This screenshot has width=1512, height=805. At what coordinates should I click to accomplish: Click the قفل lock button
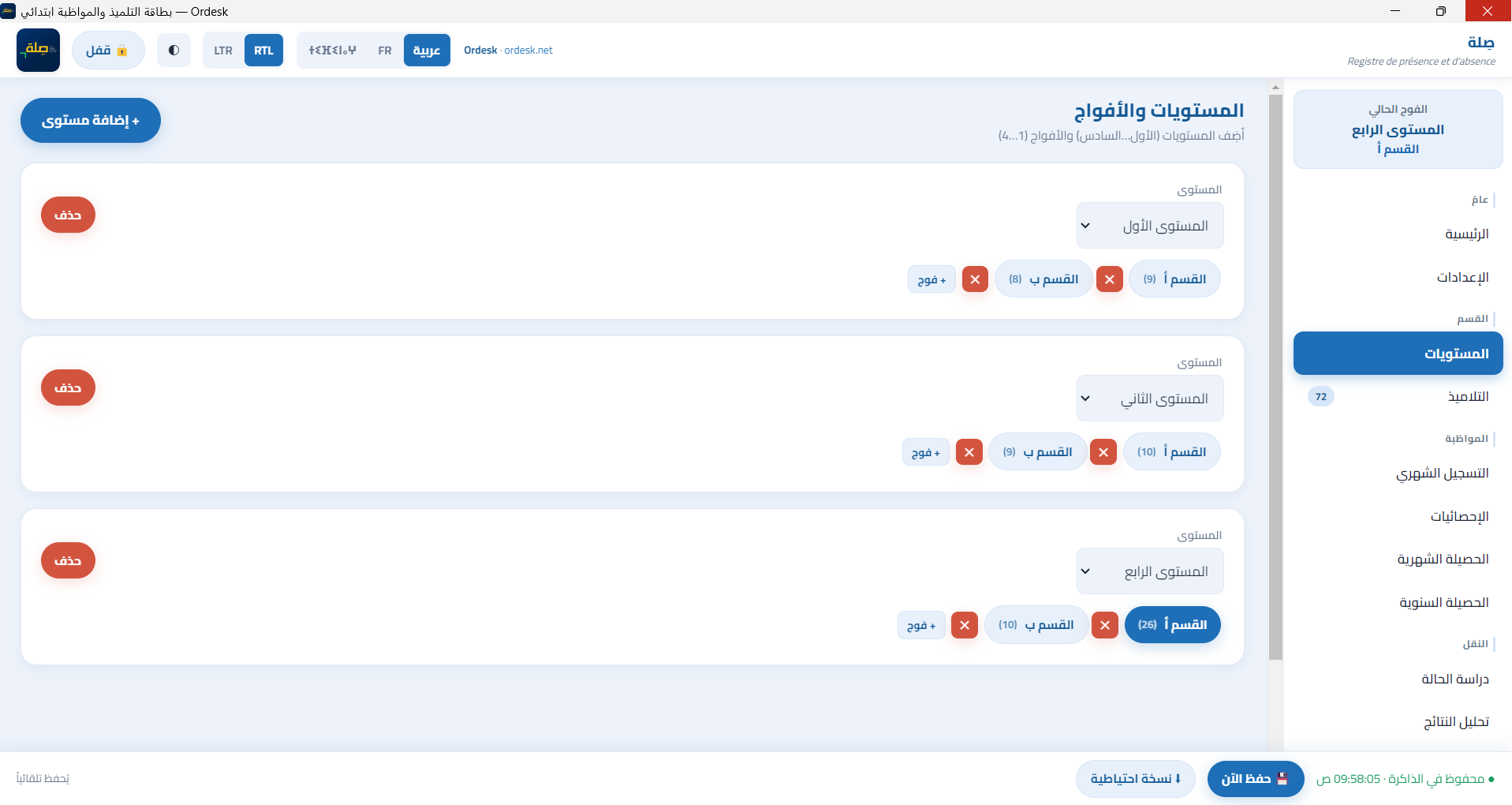[x=108, y=51]
